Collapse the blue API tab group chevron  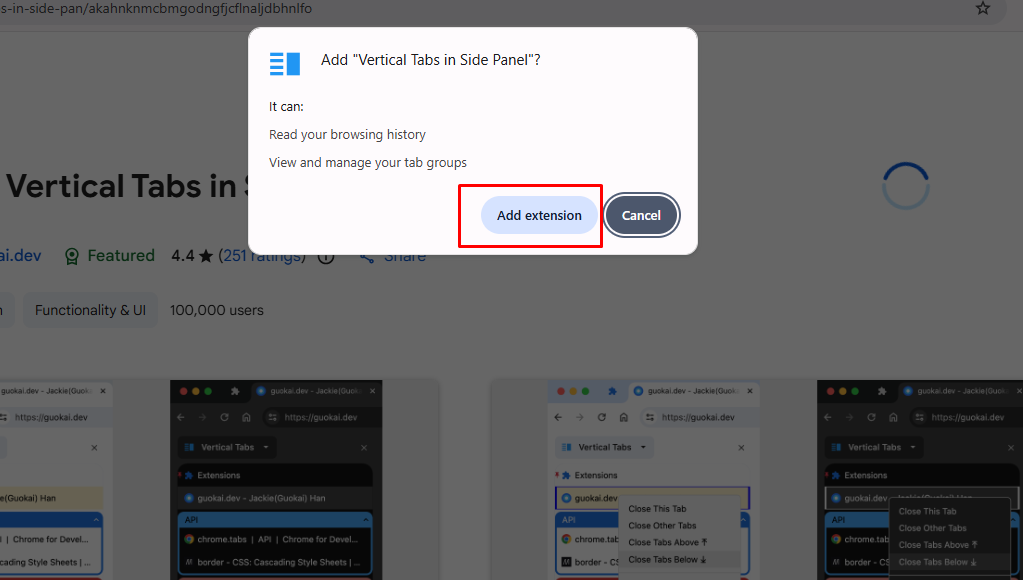pos(366,520)
